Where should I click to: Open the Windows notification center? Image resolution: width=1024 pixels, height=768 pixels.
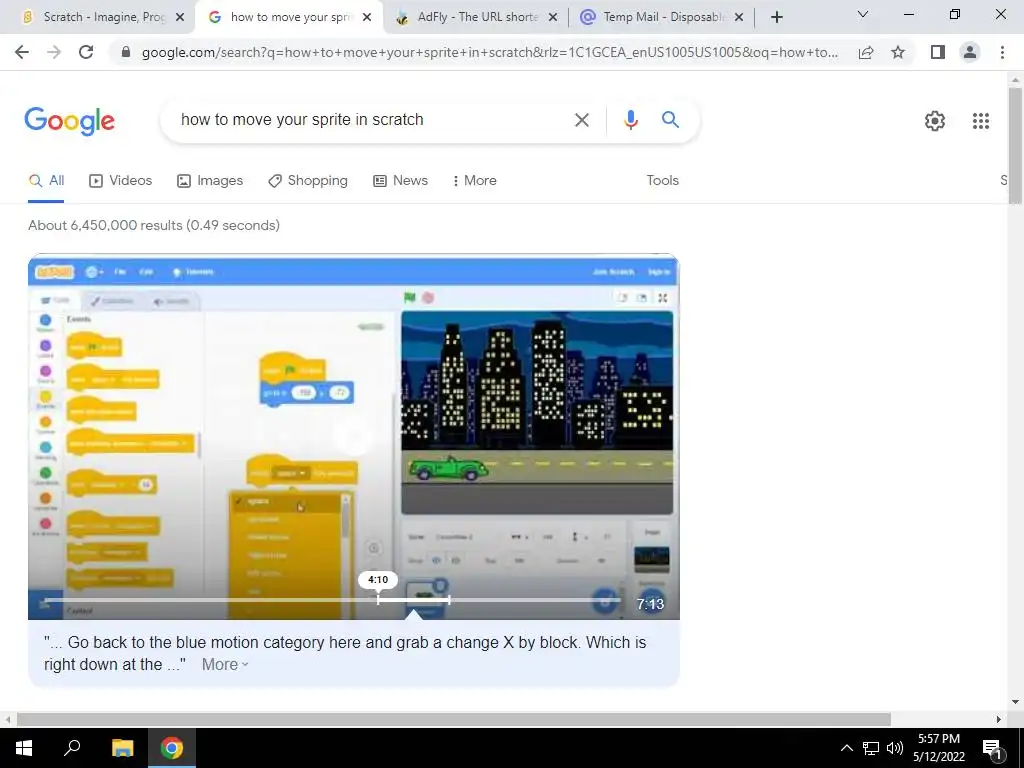(991, 749)
